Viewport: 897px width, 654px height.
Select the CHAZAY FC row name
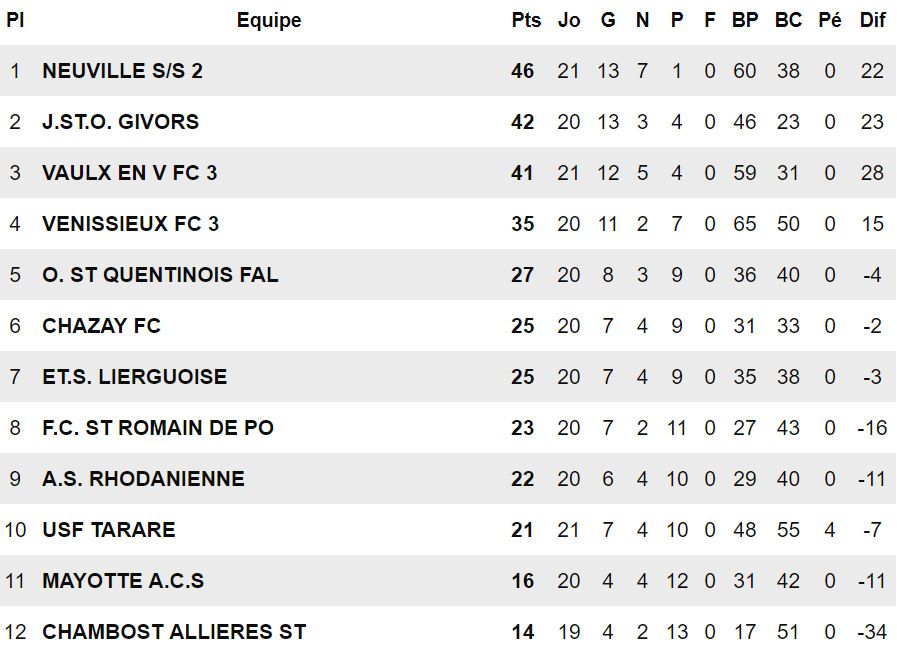101,326
